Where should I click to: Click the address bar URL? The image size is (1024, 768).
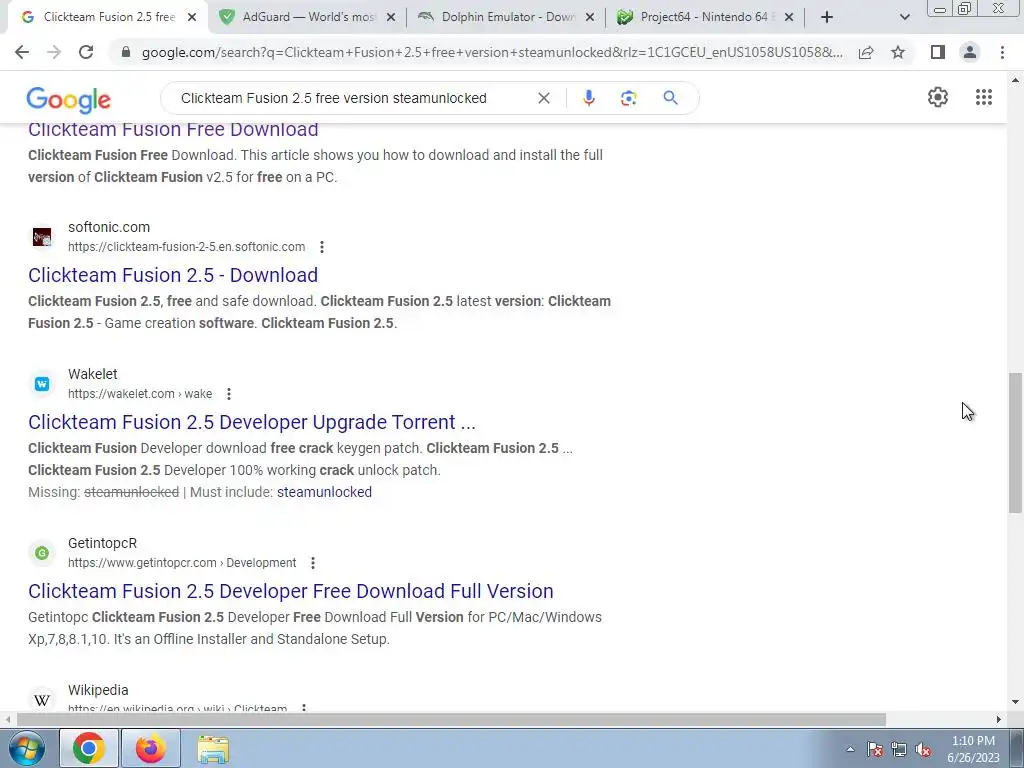pyautogui.click(x=491, y=52)
